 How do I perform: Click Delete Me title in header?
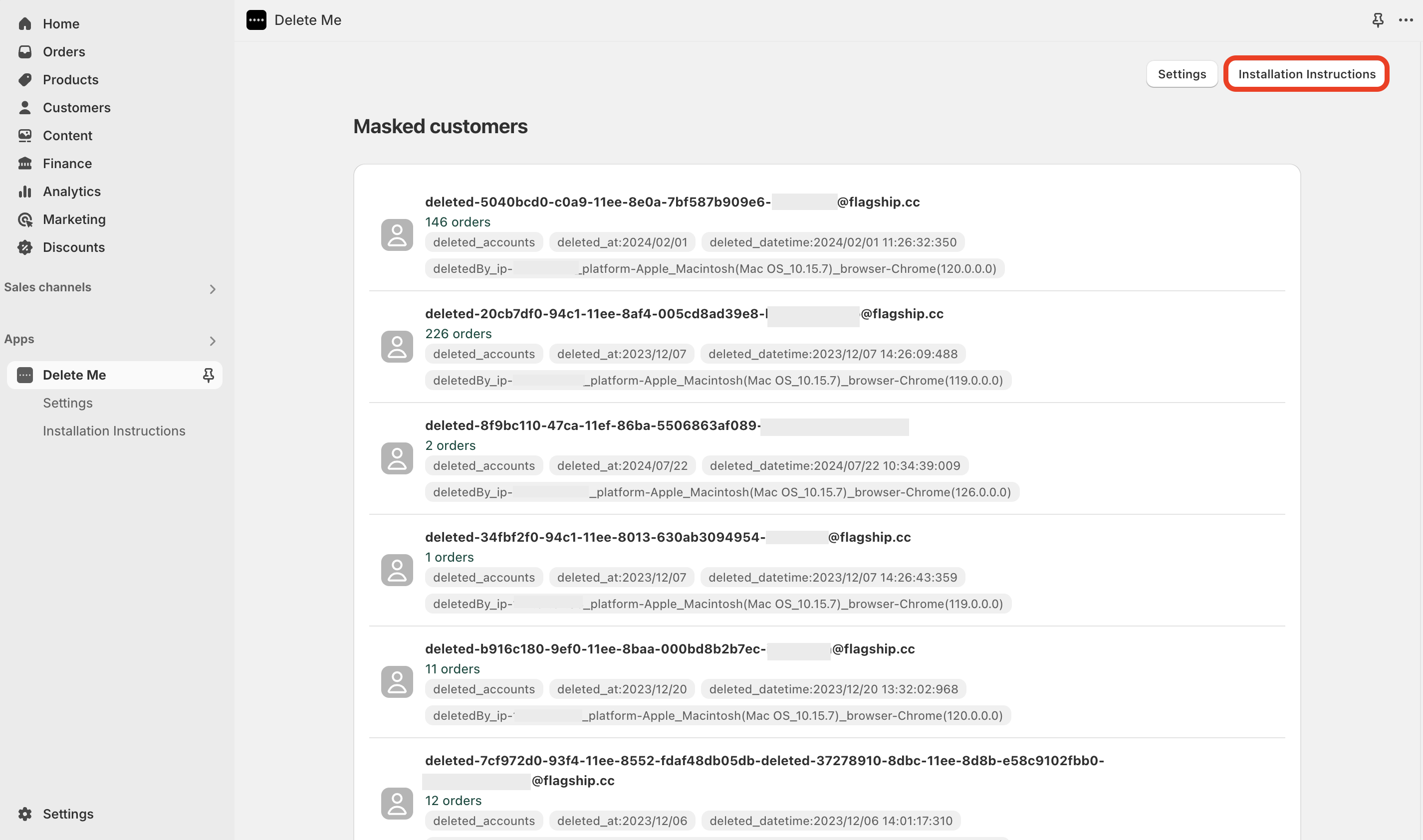(x=308, y=20)
